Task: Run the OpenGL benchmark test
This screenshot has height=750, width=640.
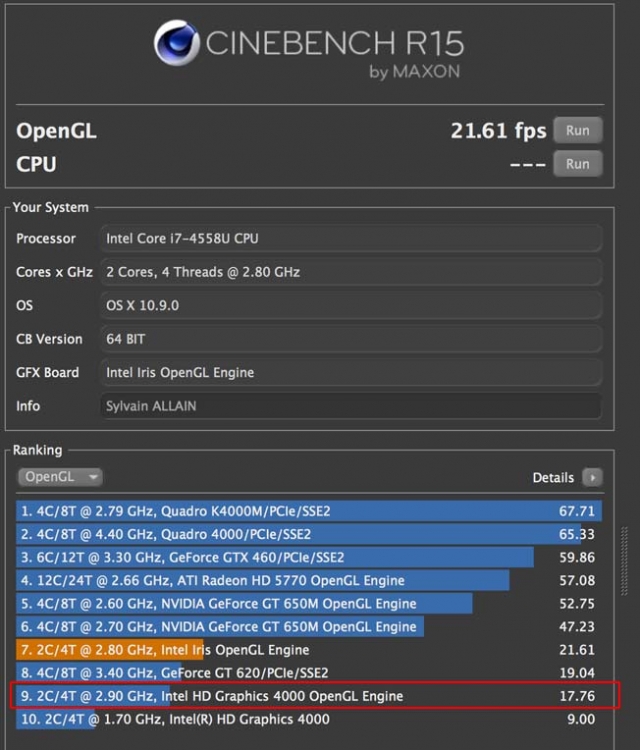Action: pyautogui.click(x=578, y=130)
